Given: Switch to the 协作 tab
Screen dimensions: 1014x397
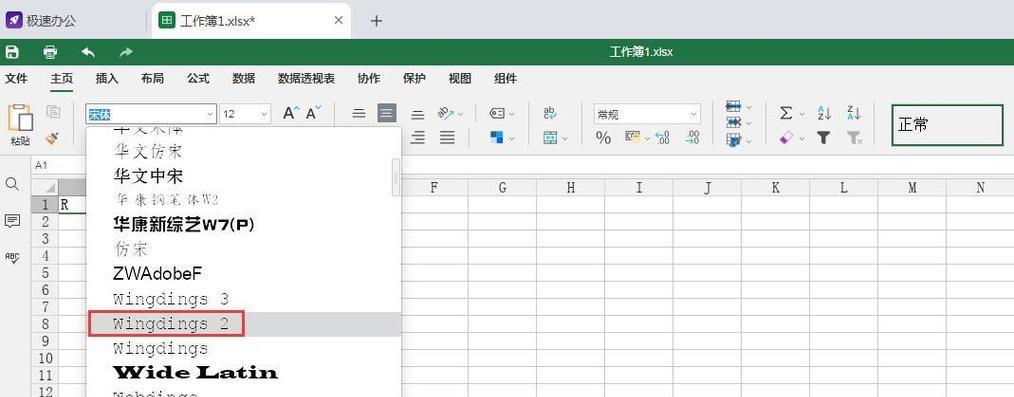Looking at the screenshot, I should (x=369, y=79).
